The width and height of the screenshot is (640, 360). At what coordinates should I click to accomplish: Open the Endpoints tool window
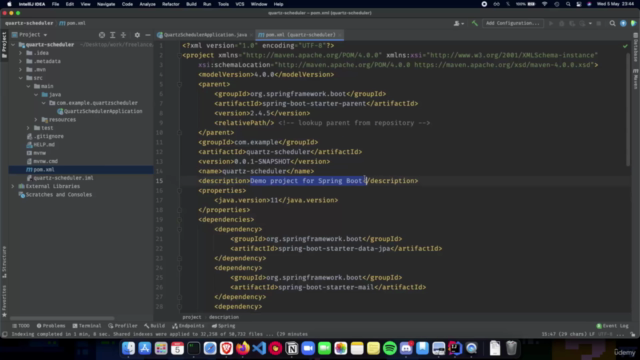click(x=188, y=326)
